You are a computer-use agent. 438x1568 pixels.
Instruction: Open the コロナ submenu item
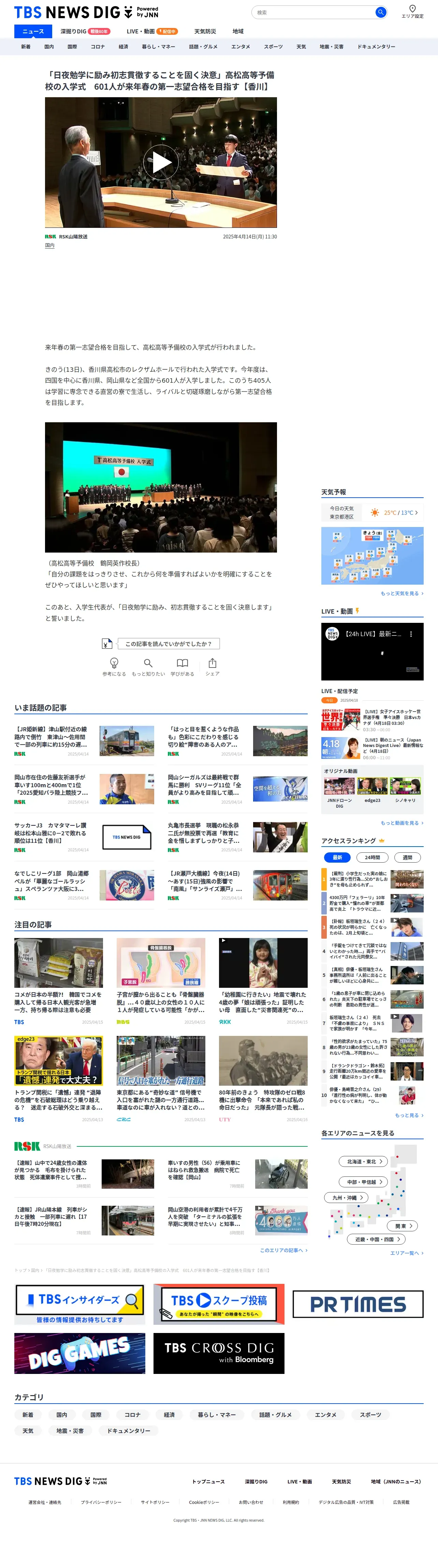[97, 46]
